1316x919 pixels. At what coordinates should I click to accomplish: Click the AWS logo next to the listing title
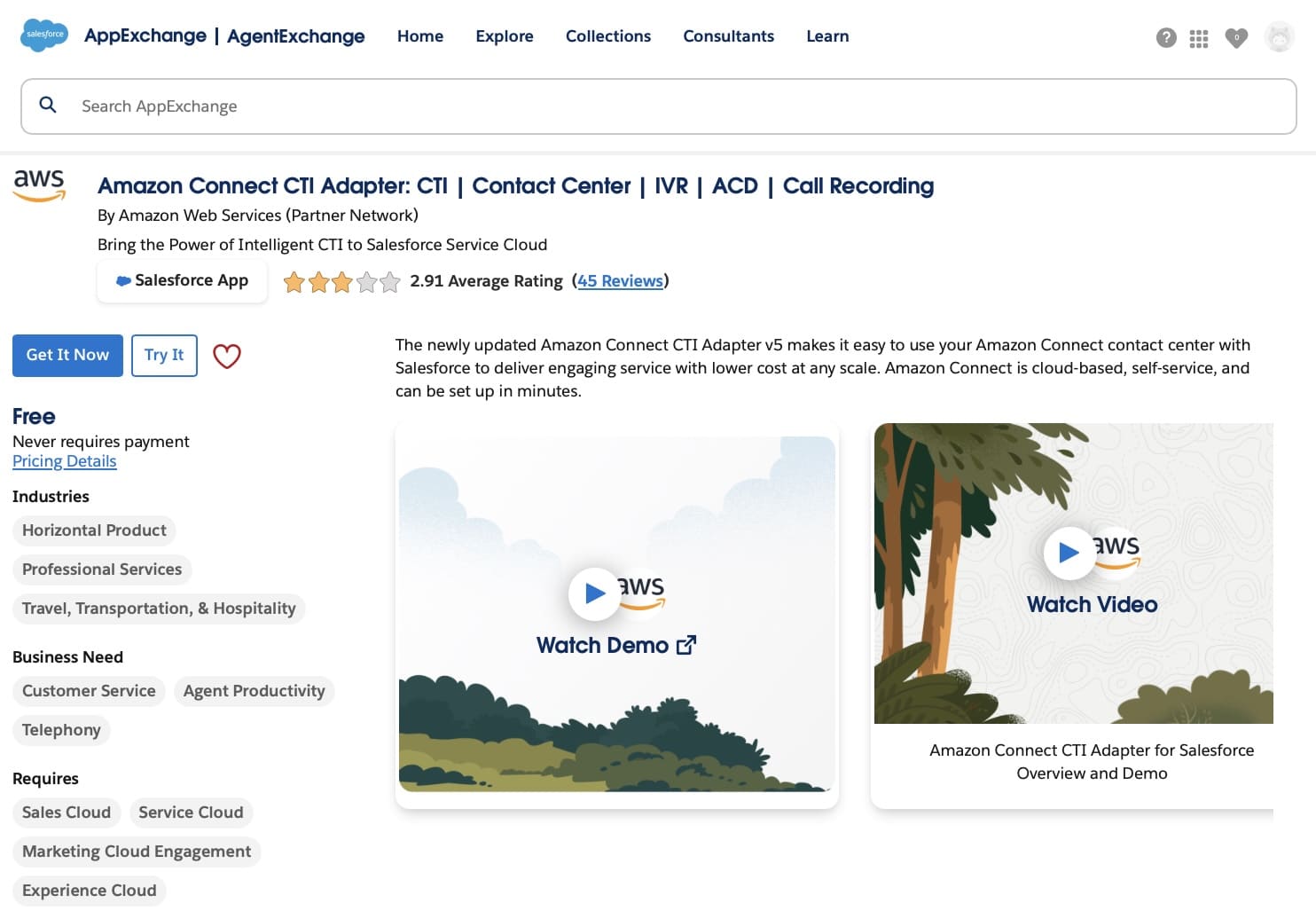39,186
